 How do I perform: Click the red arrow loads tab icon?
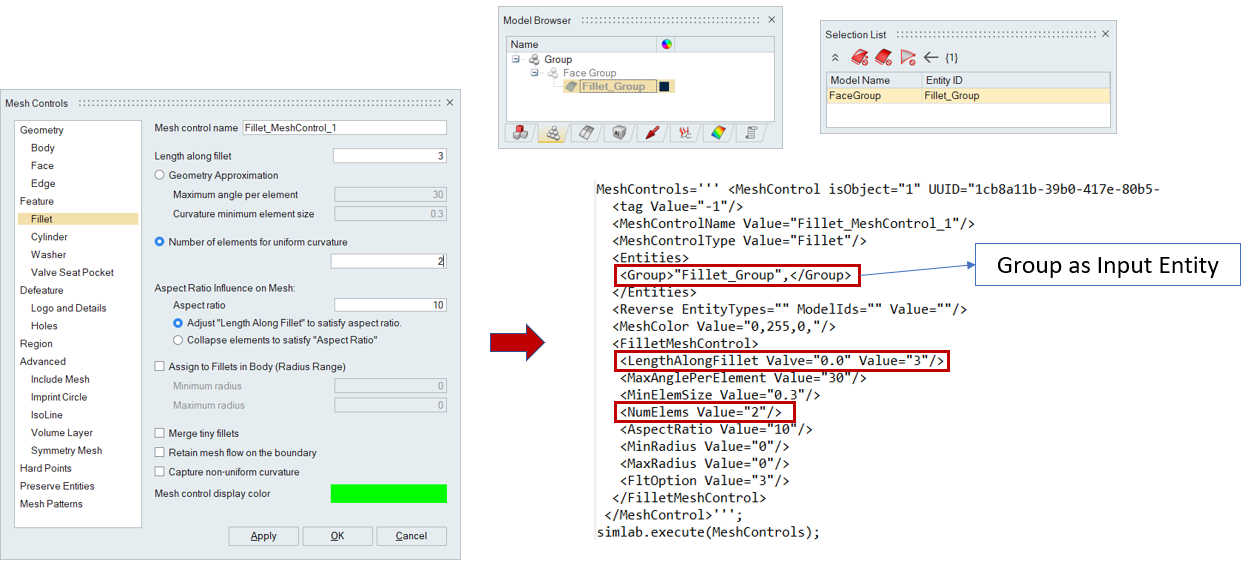[x=652, y=133]
